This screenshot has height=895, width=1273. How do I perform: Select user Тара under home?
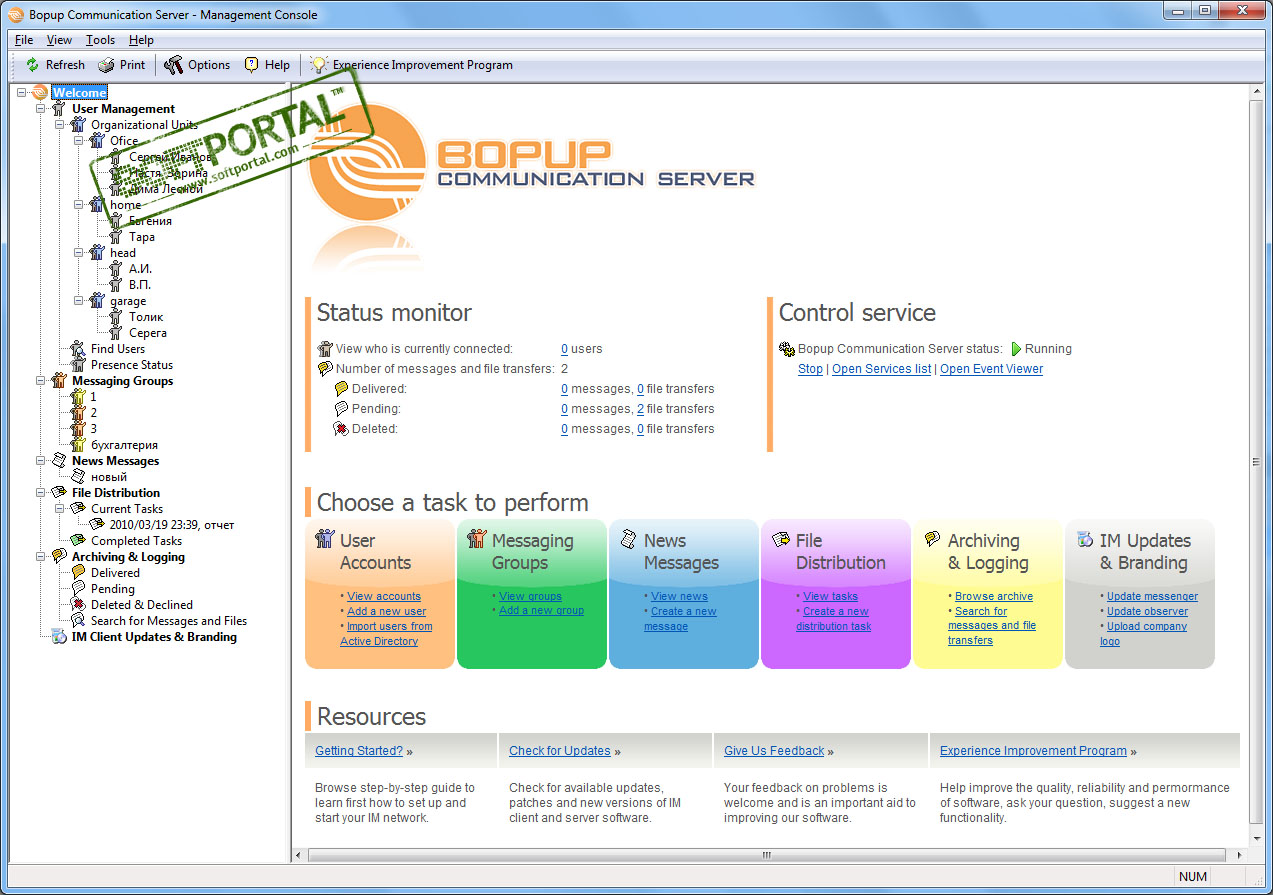coord(142,237)
